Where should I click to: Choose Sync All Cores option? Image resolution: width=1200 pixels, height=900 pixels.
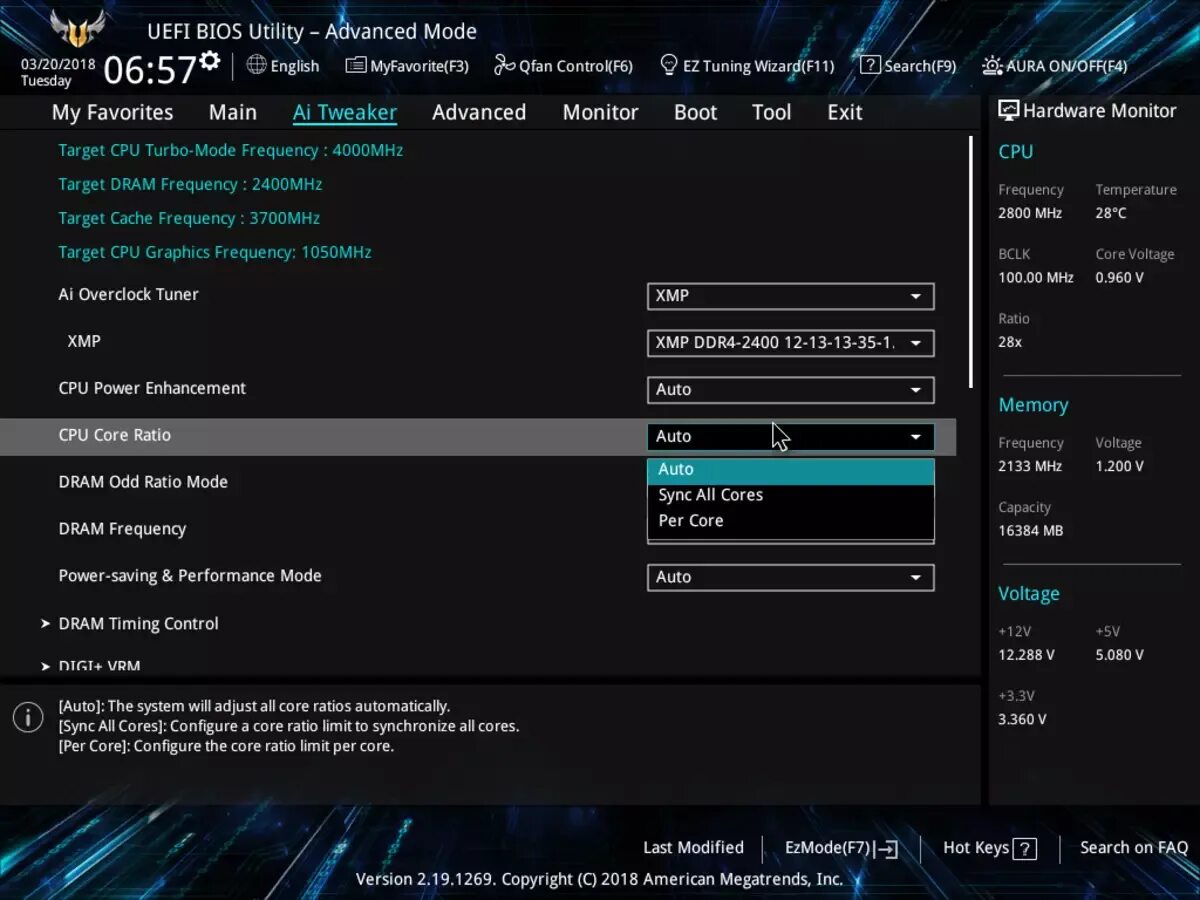coord(790,495)
